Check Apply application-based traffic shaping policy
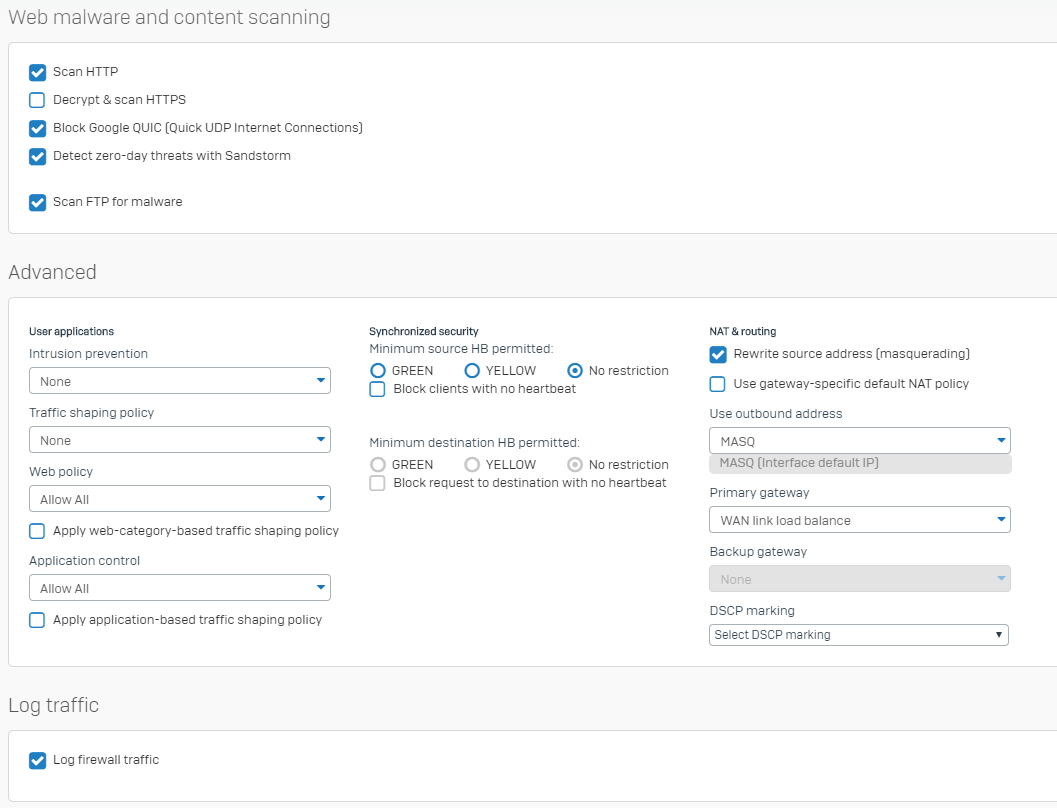The width and height of the screenshot is (1057, 808). point(37,620)
